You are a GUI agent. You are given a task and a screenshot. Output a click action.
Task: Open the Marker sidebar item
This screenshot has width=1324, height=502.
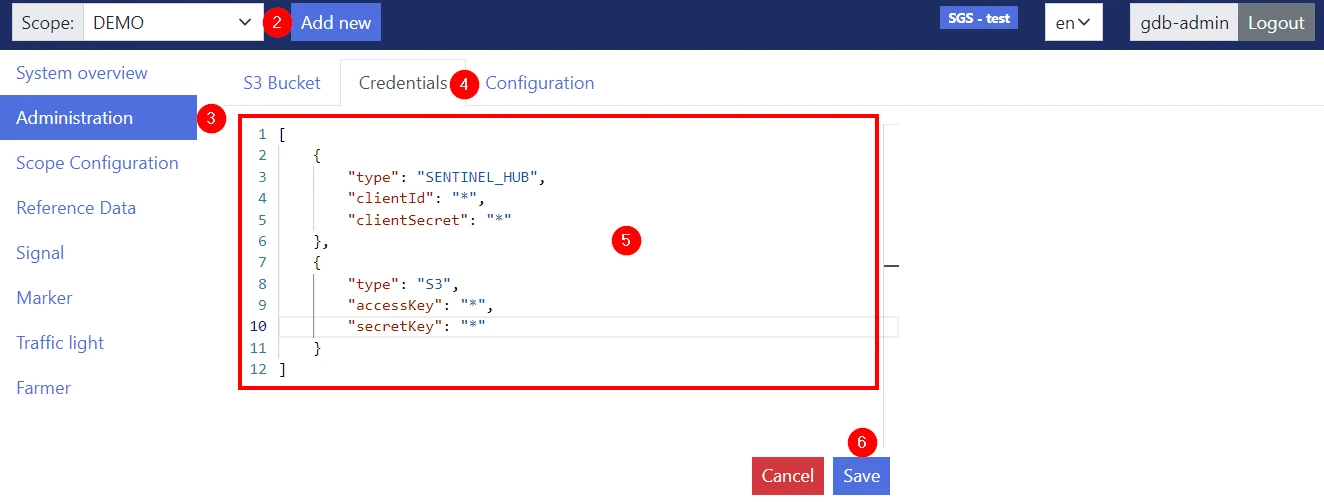pyautogui.click(x=44, y=298)
